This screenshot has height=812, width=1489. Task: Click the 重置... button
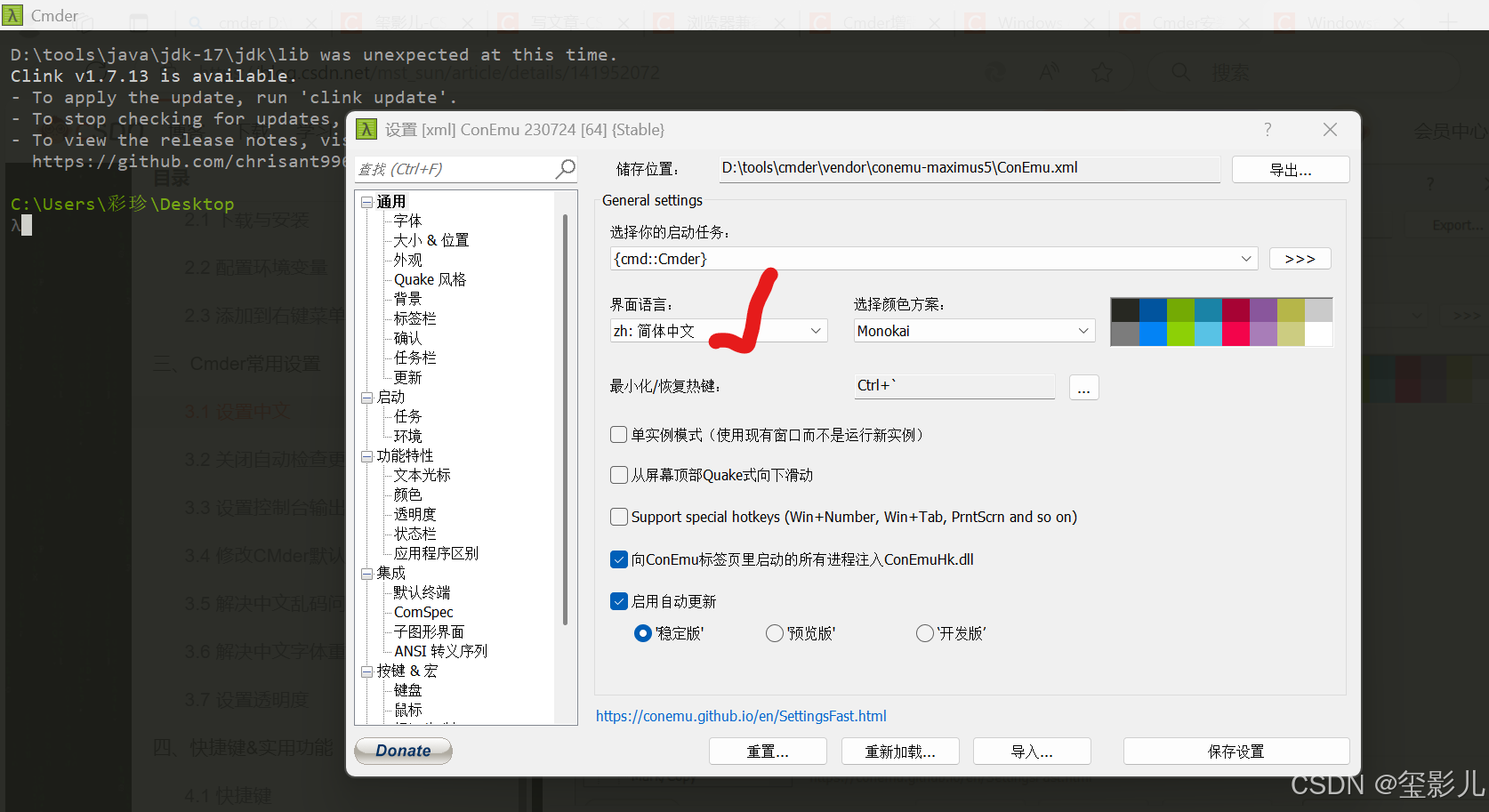(768, 752)
